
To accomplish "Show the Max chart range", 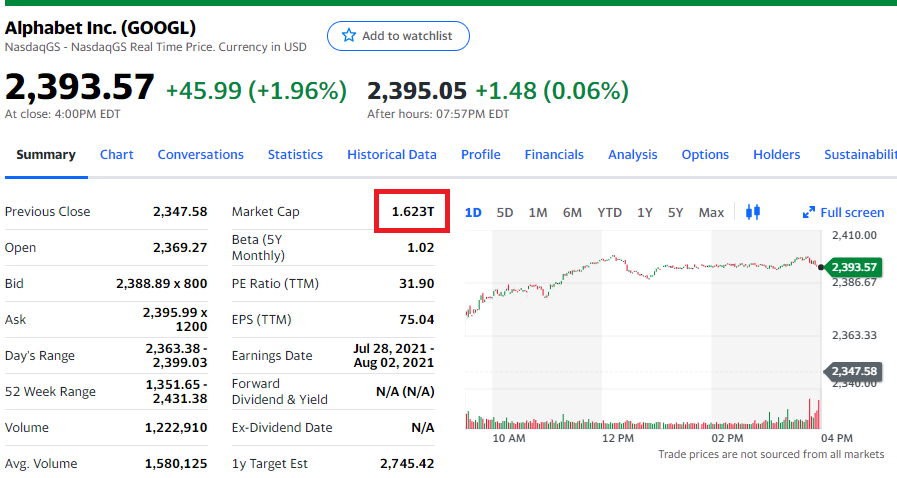I will click(x=711, y=212).
